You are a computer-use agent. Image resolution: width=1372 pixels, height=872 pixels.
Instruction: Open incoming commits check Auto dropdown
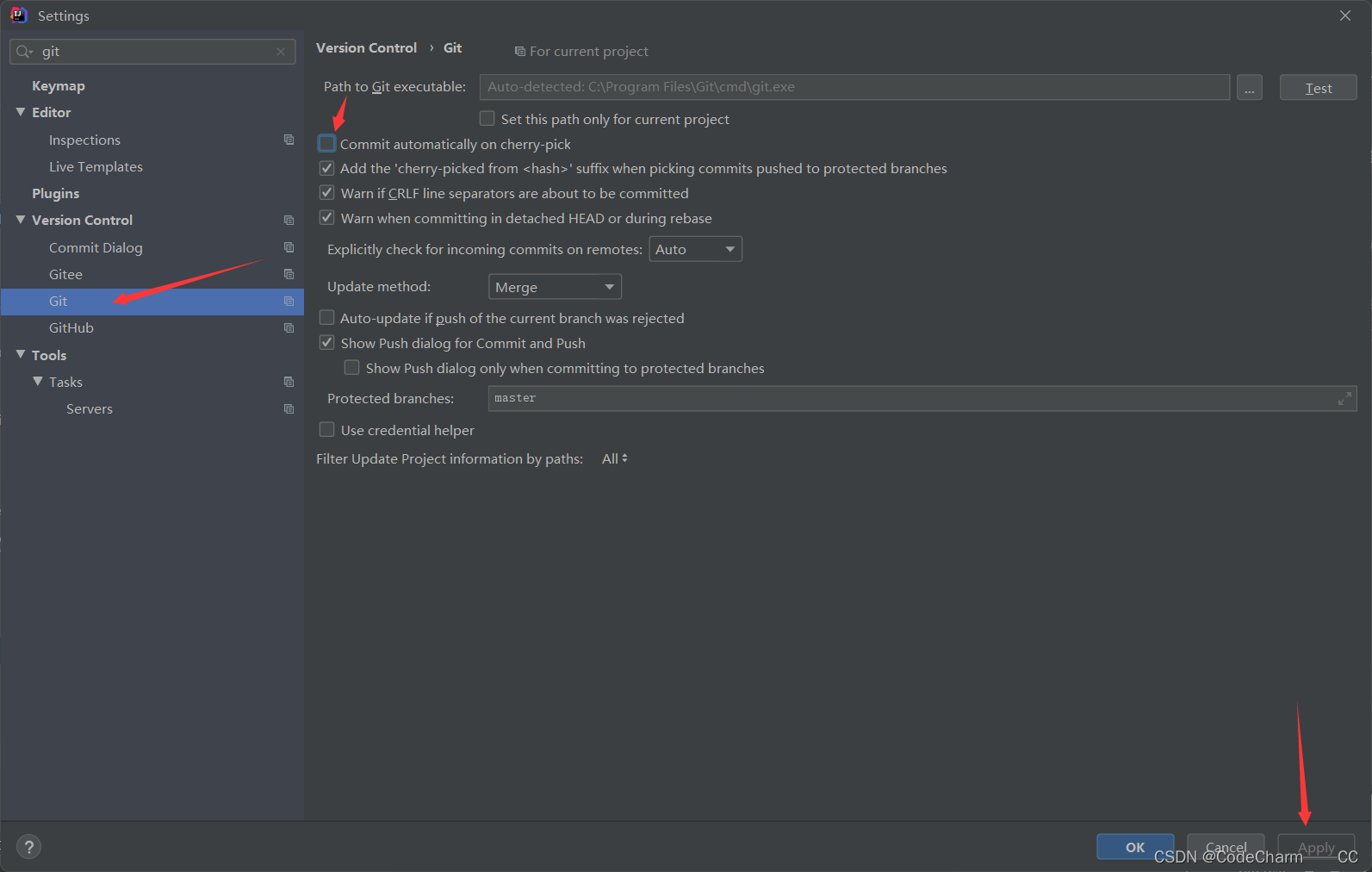coord(695,249)
